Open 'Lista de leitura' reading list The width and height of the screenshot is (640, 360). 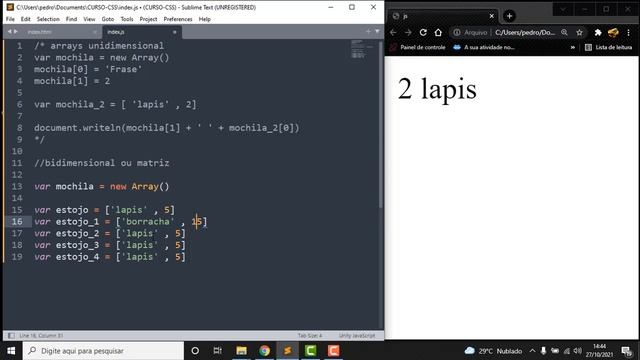608,47
